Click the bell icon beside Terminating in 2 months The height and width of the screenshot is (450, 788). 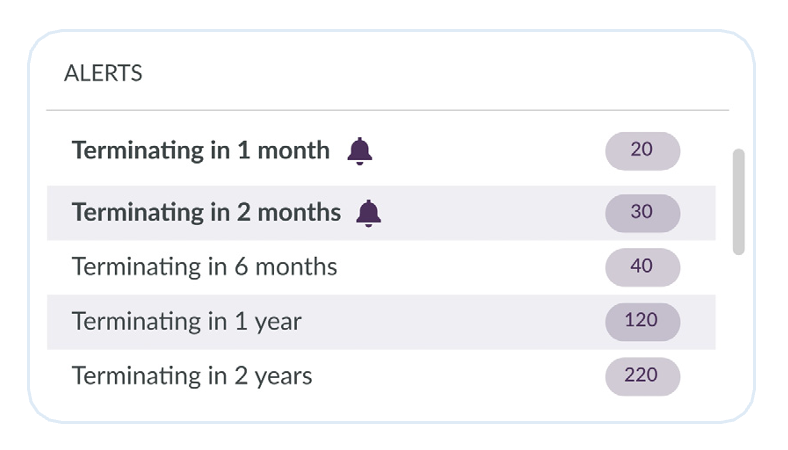click(x=368, y=213)
